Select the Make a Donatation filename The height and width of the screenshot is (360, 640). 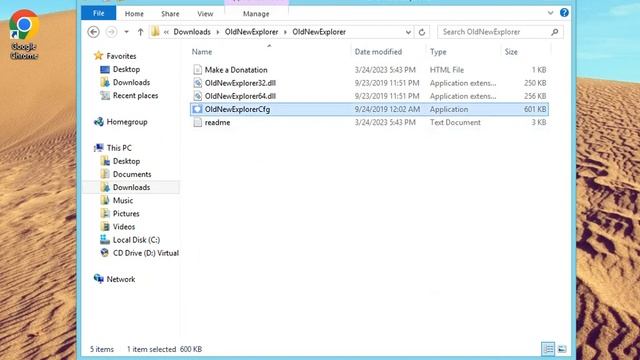[x=236, y=70]
